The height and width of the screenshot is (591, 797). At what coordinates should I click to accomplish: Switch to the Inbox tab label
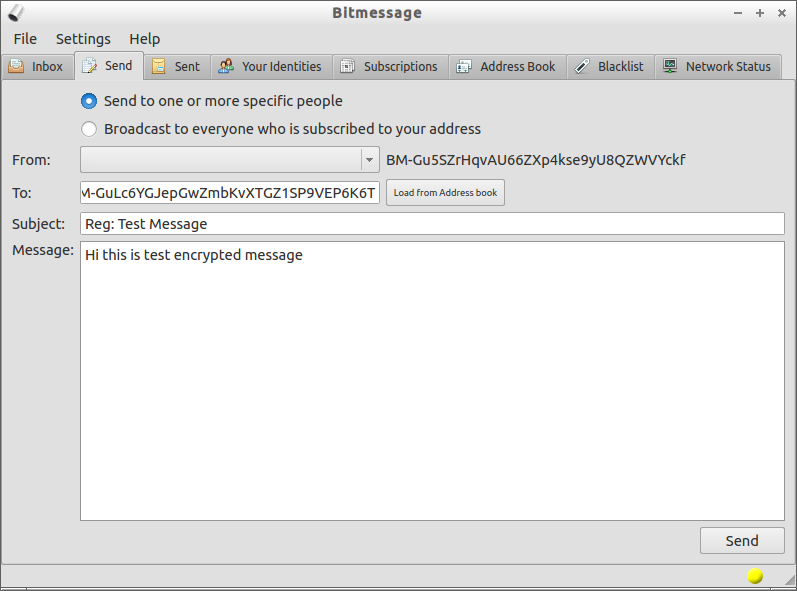(47, 67)
